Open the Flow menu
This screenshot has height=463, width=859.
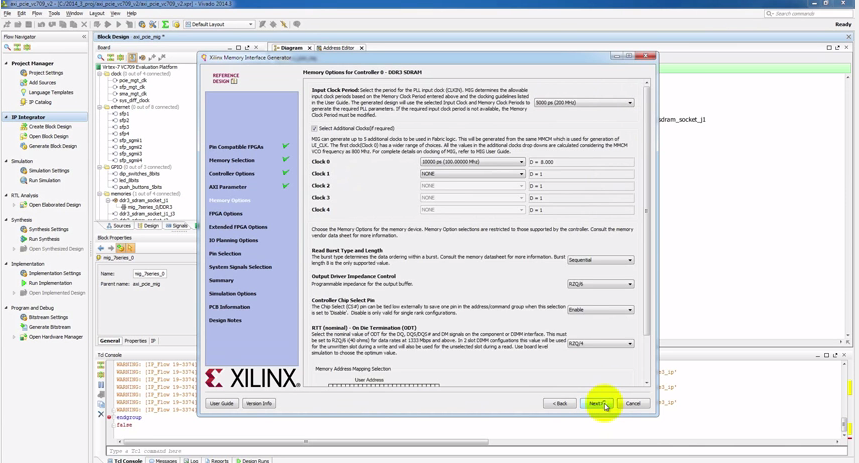(37, 13)
